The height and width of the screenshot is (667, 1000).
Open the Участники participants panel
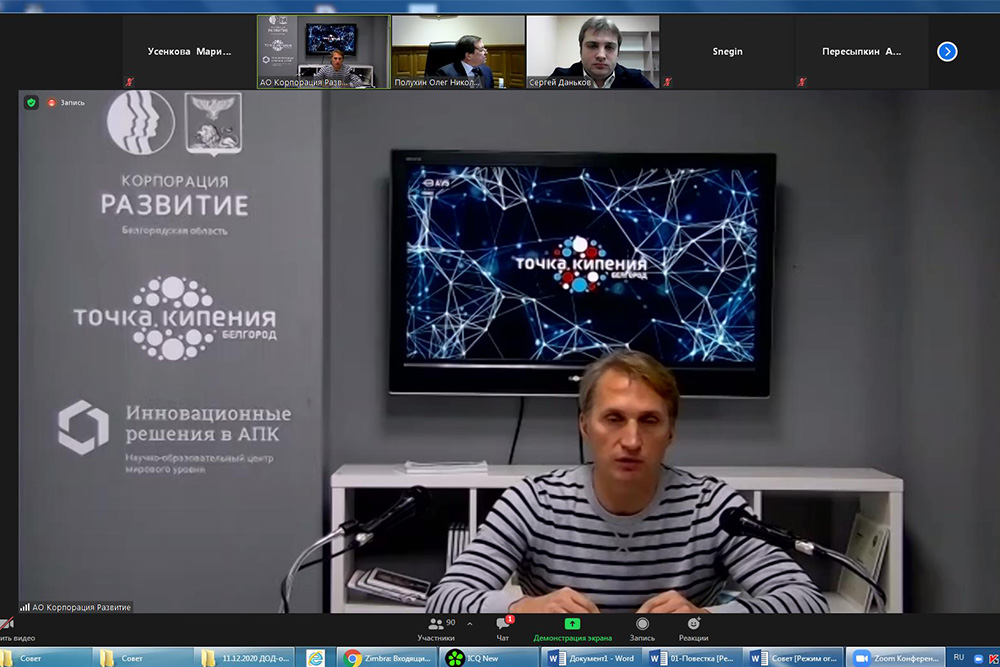(x=436, y=629)
